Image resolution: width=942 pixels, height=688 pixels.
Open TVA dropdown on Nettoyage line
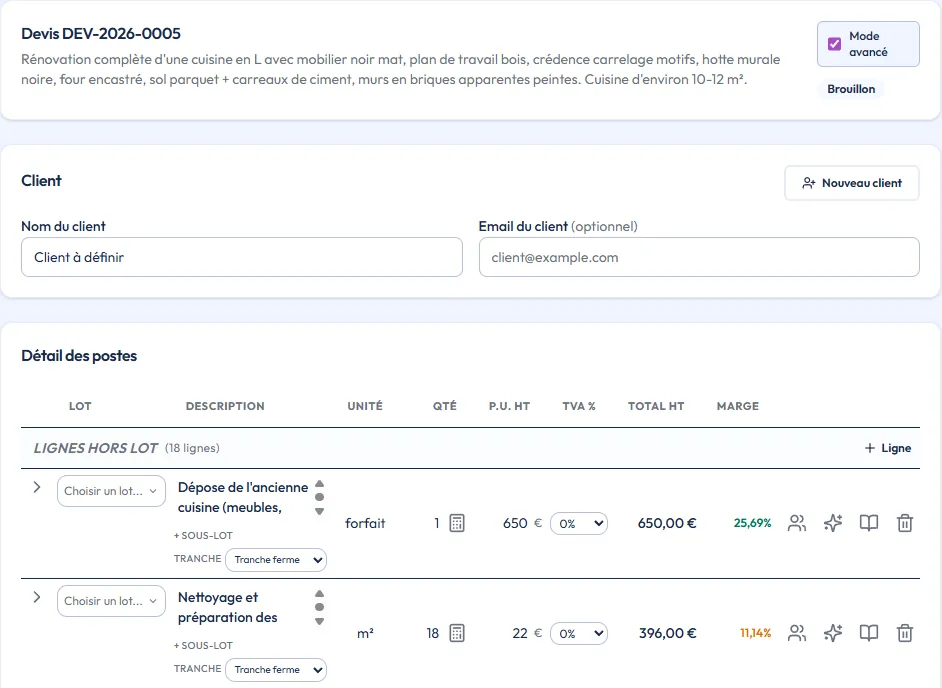(579, 633)
